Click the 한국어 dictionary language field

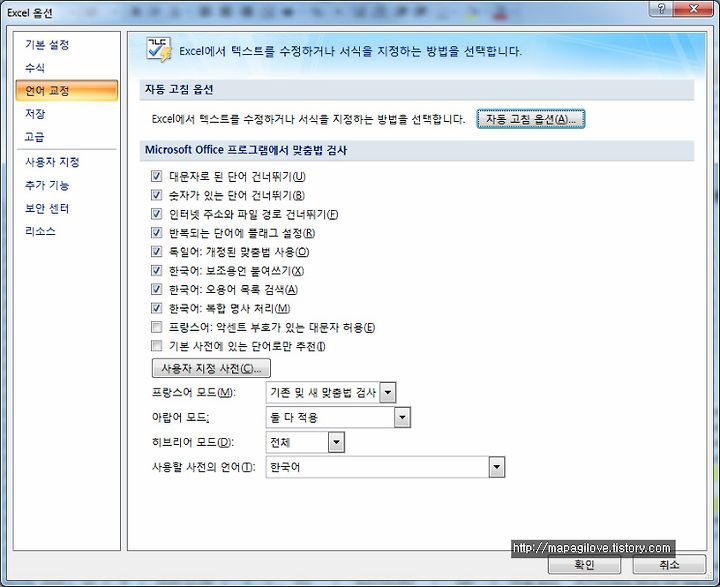385,468
